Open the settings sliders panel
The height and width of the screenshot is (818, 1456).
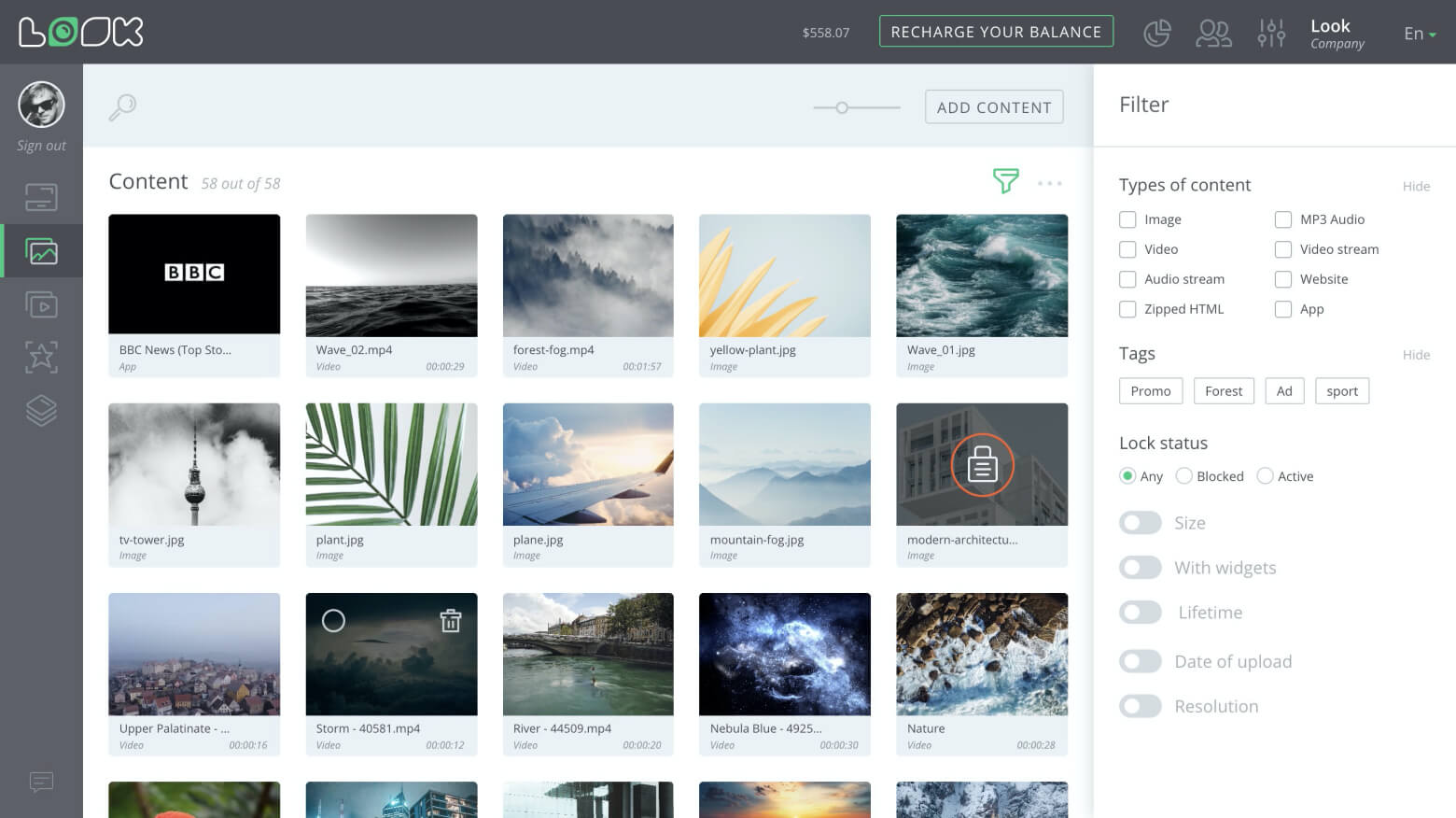[x=1271, y=32]
